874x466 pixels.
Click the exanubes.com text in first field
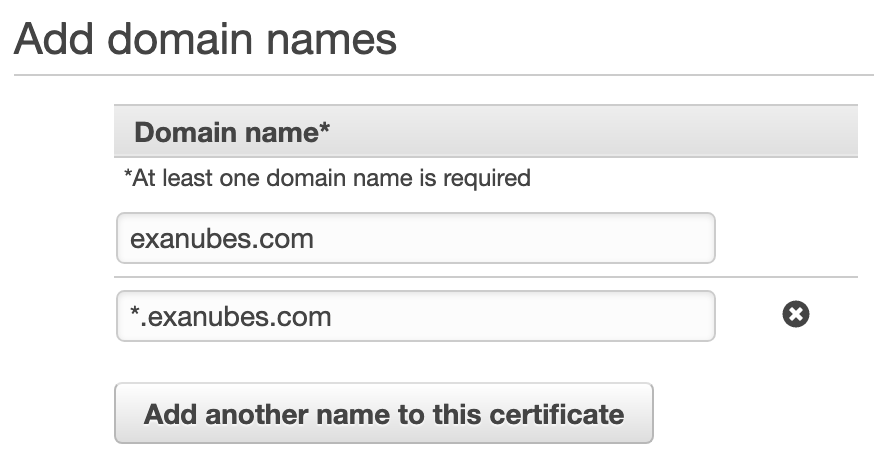222,239
